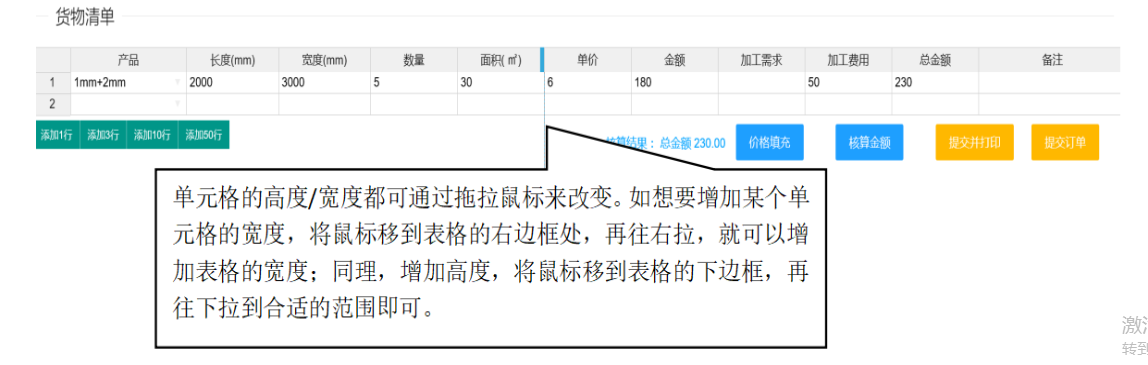Click the empty 备注 cell in row 1
This screenshot has width=1148, height=365.
coord(1049,83)
